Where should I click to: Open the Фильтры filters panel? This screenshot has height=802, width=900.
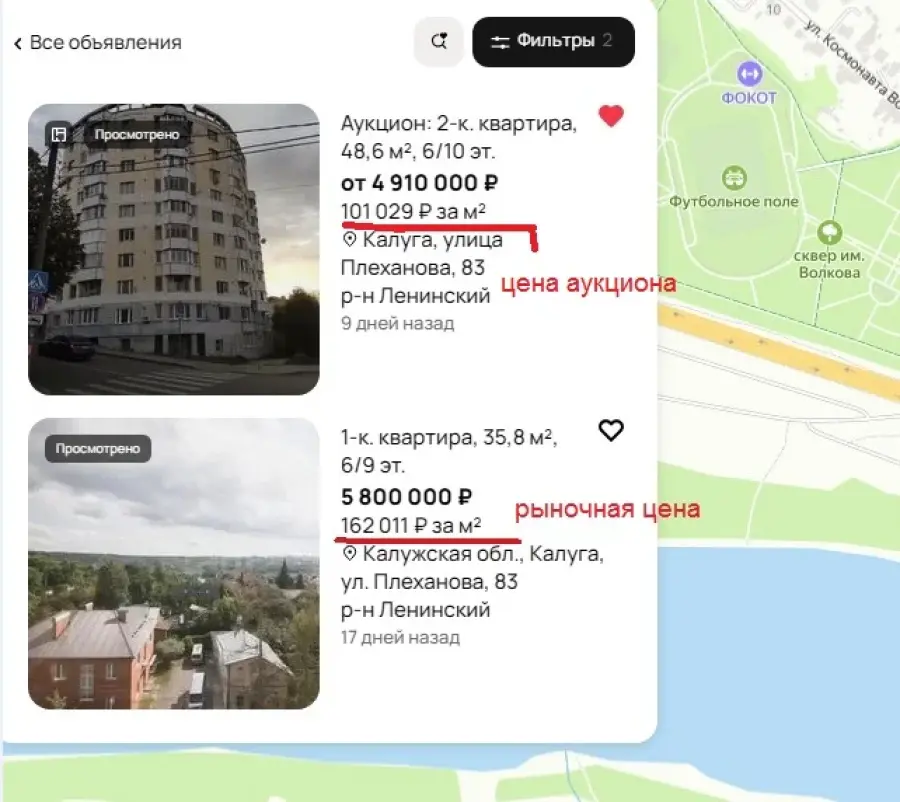(553, 41)
